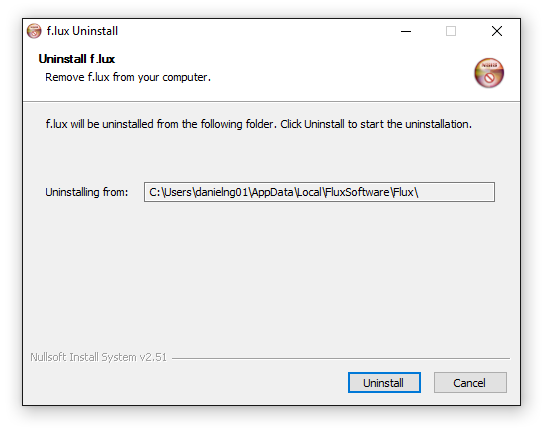Click the "danielng01" username in the path
This screenshot has width=548, height=436.
point(222,192)
